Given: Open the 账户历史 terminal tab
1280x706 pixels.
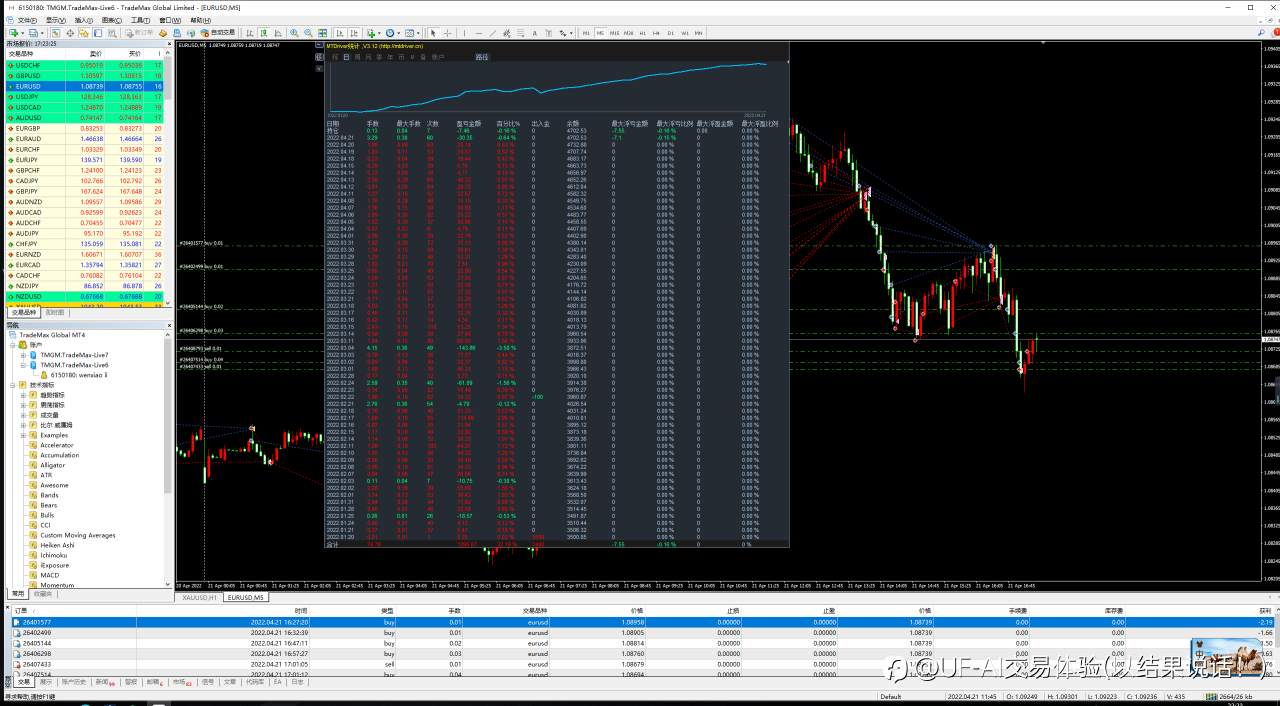Looking at the screenshot, I should coord(74,682).
